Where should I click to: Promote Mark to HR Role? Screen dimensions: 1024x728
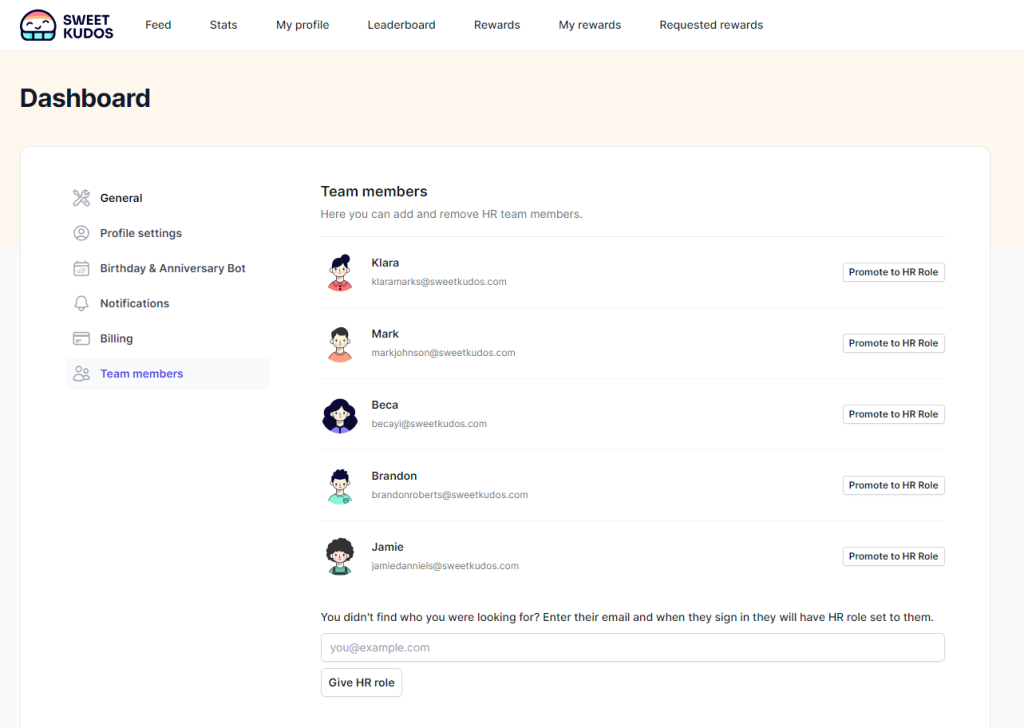tap(893, 343)
